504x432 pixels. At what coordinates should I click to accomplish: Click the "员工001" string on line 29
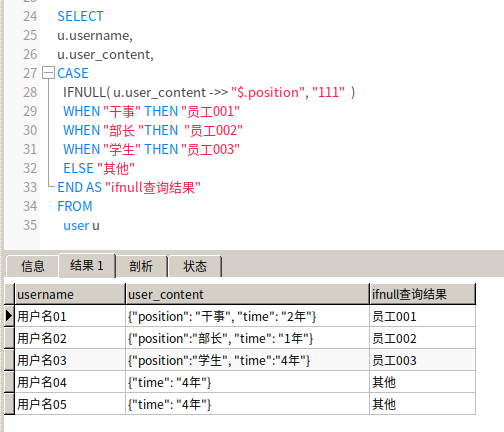coord(210,111)
